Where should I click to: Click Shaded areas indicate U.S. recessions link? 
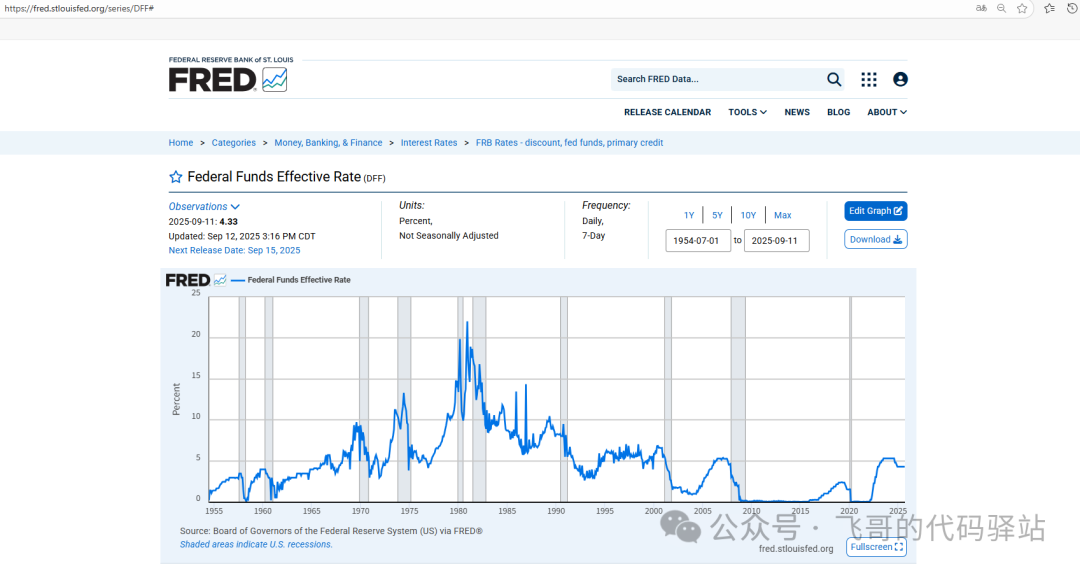(x=256, y=544)
